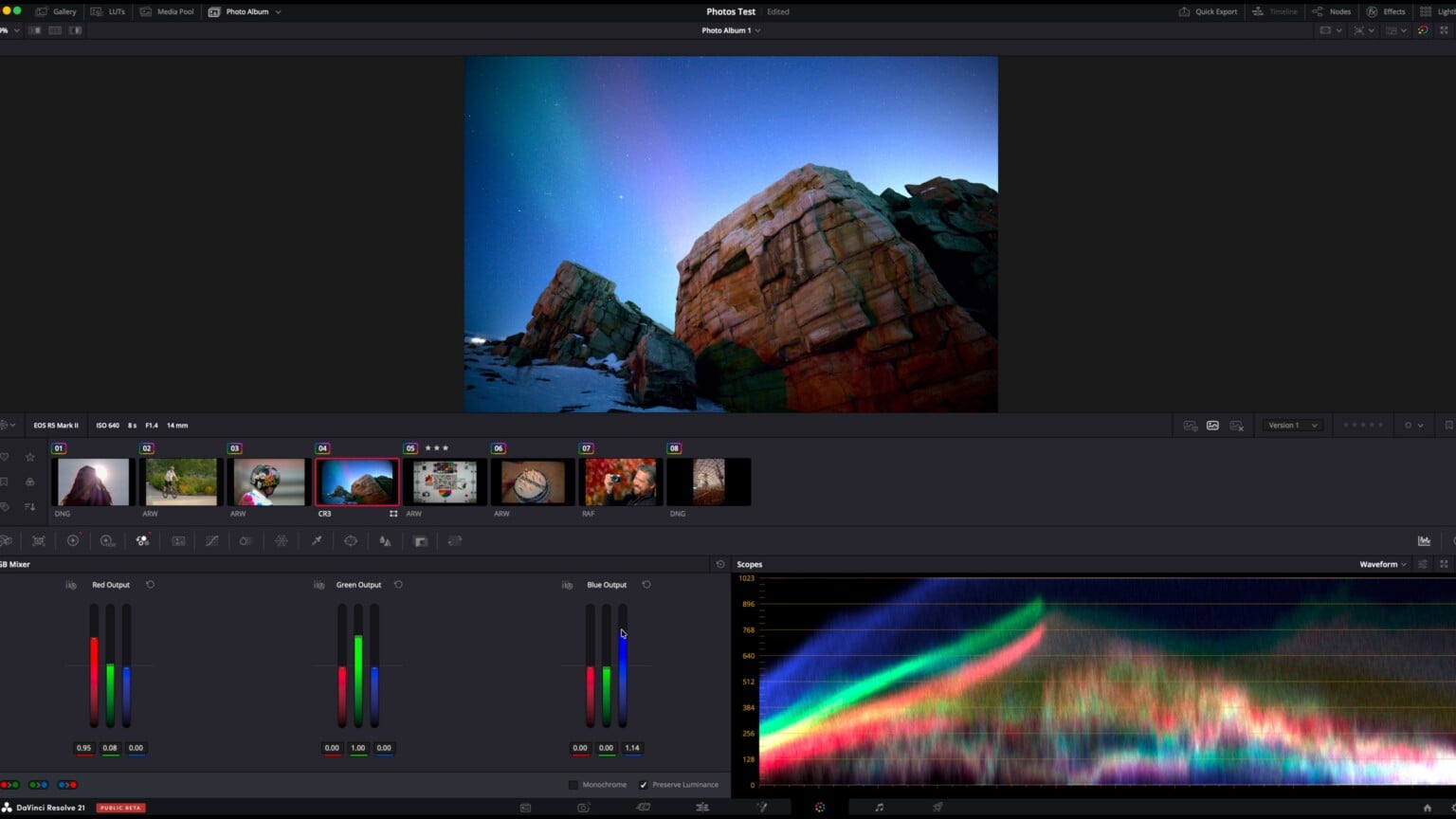This screenshot has width=1456, height=819.
Task: Click the Home icon in bottom bar
Action: click(x=1428, y=808)
